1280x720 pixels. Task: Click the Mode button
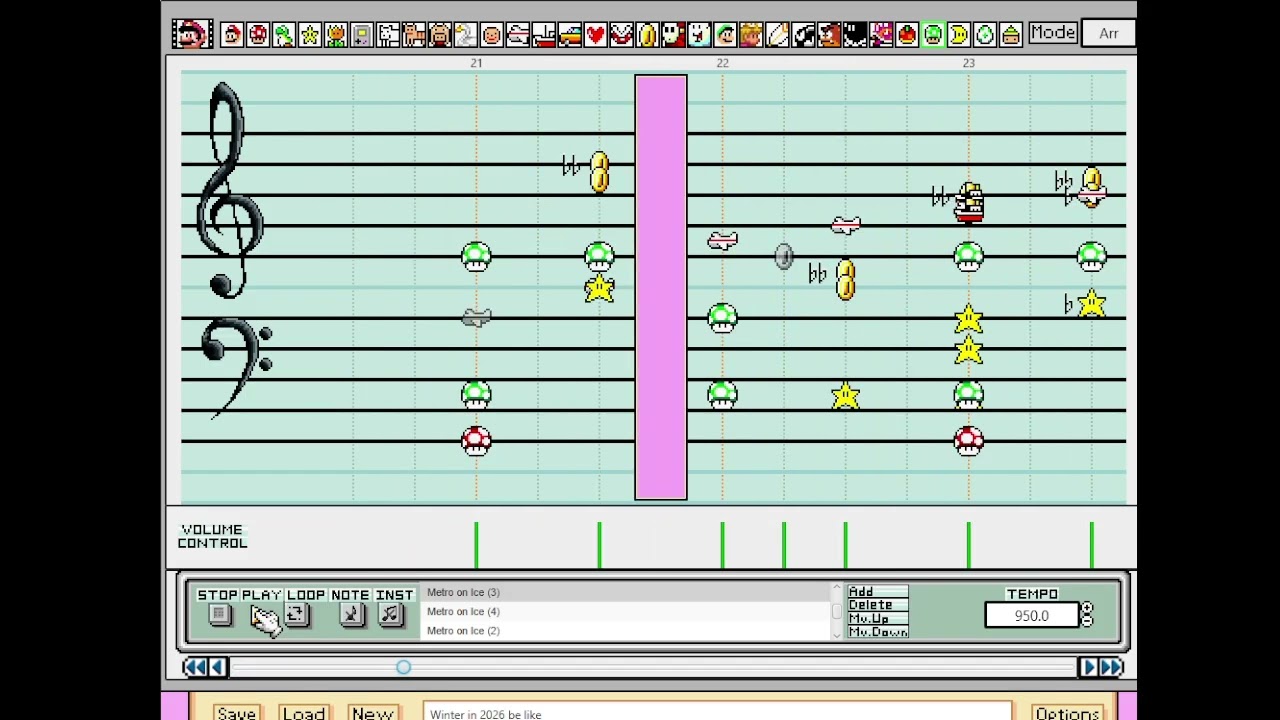click(x=1053, y=33)
